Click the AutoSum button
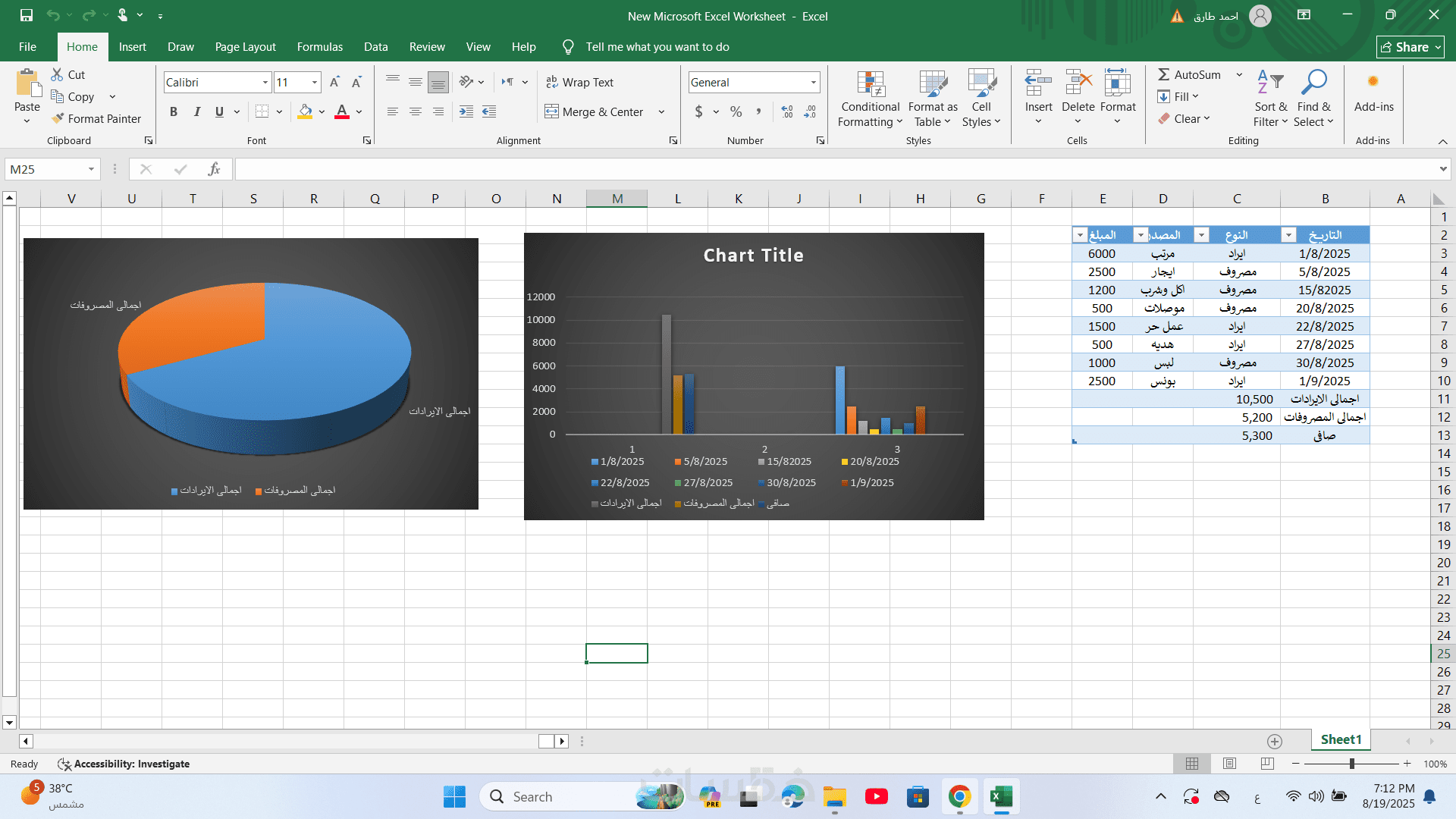This screenshot has width=1456, height=819. (x=1189, y=74)
